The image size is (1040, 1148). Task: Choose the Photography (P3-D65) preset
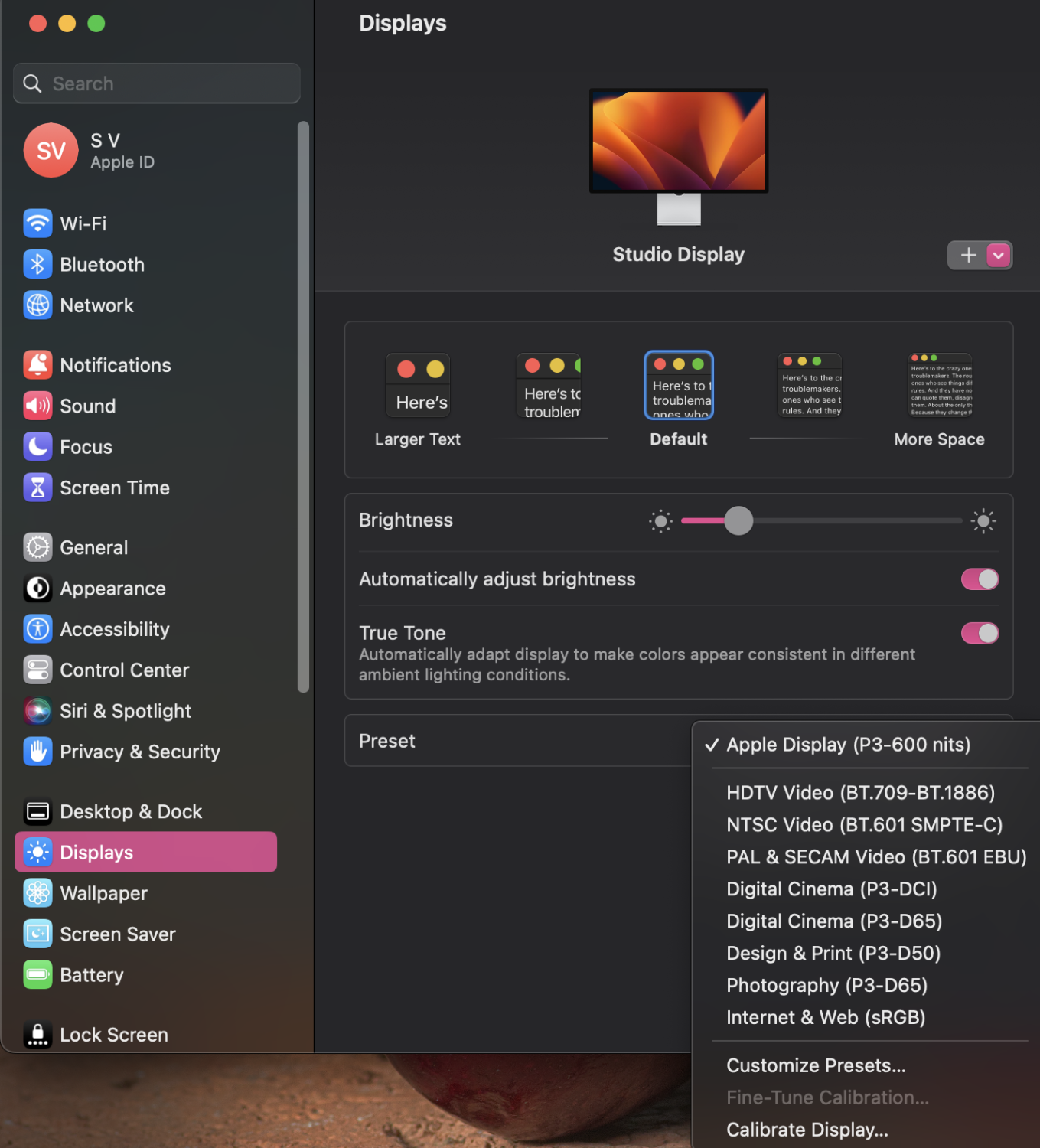tap(826, 985)
